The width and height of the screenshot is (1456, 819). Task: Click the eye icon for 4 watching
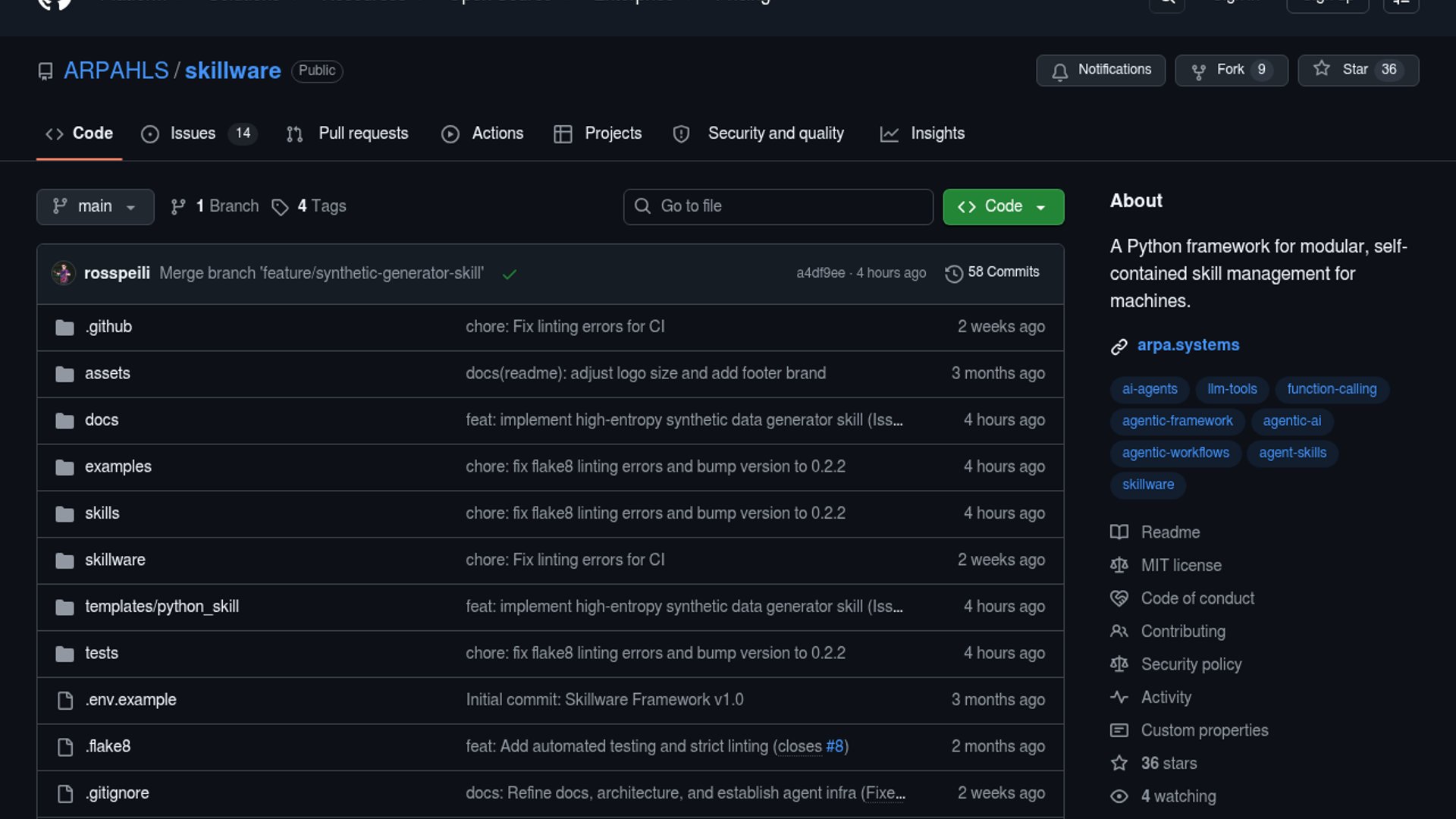pos(1119,796)
